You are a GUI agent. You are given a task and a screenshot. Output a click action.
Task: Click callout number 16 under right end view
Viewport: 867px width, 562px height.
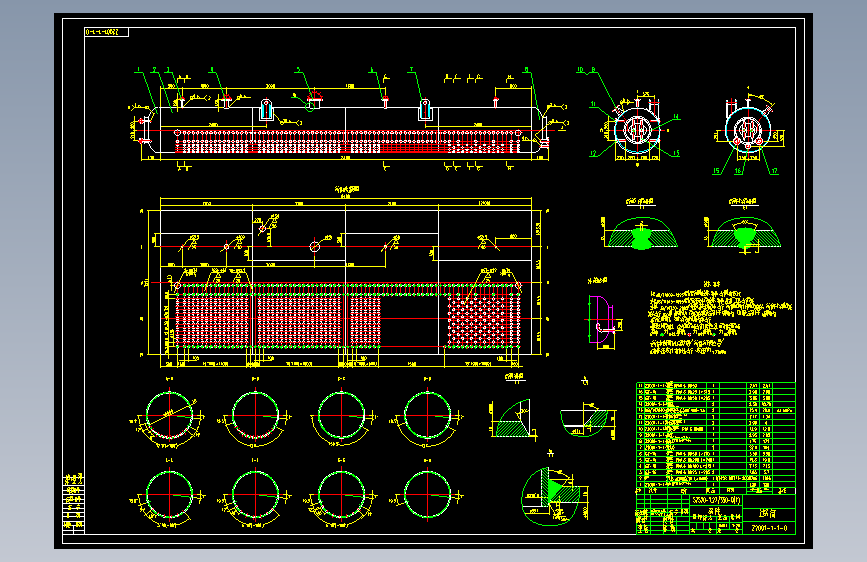click(738, 171)
